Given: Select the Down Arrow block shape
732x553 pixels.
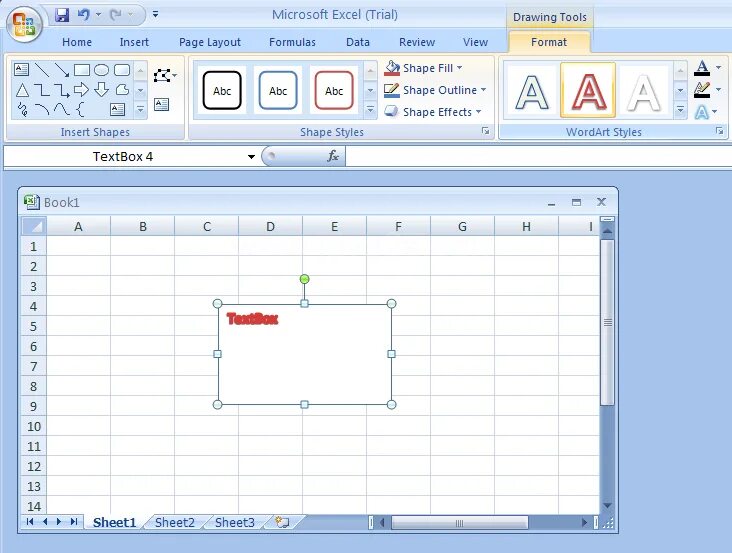Looking at the screenshot, I should (101, 90).
